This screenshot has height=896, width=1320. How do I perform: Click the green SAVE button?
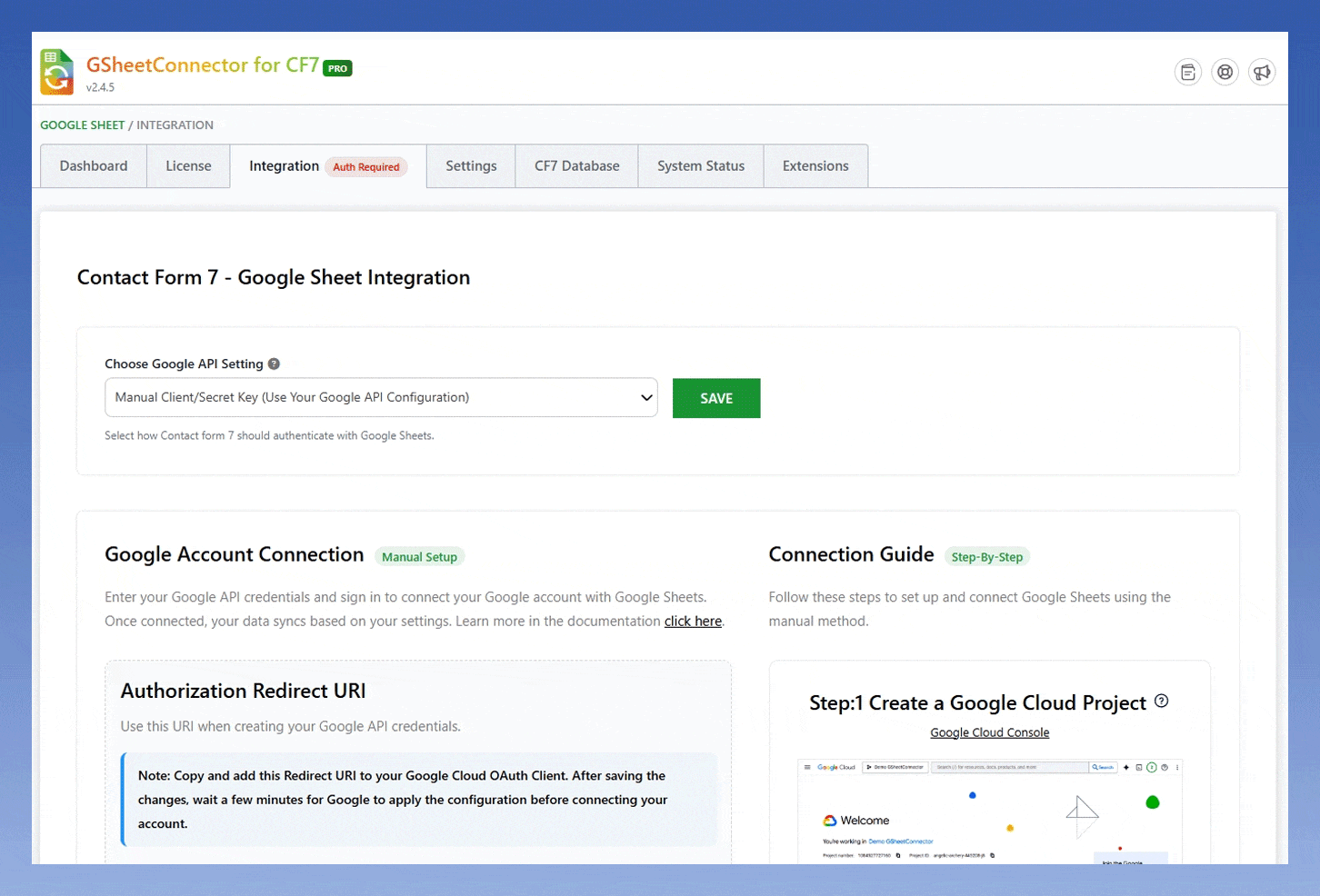(716, 398)
